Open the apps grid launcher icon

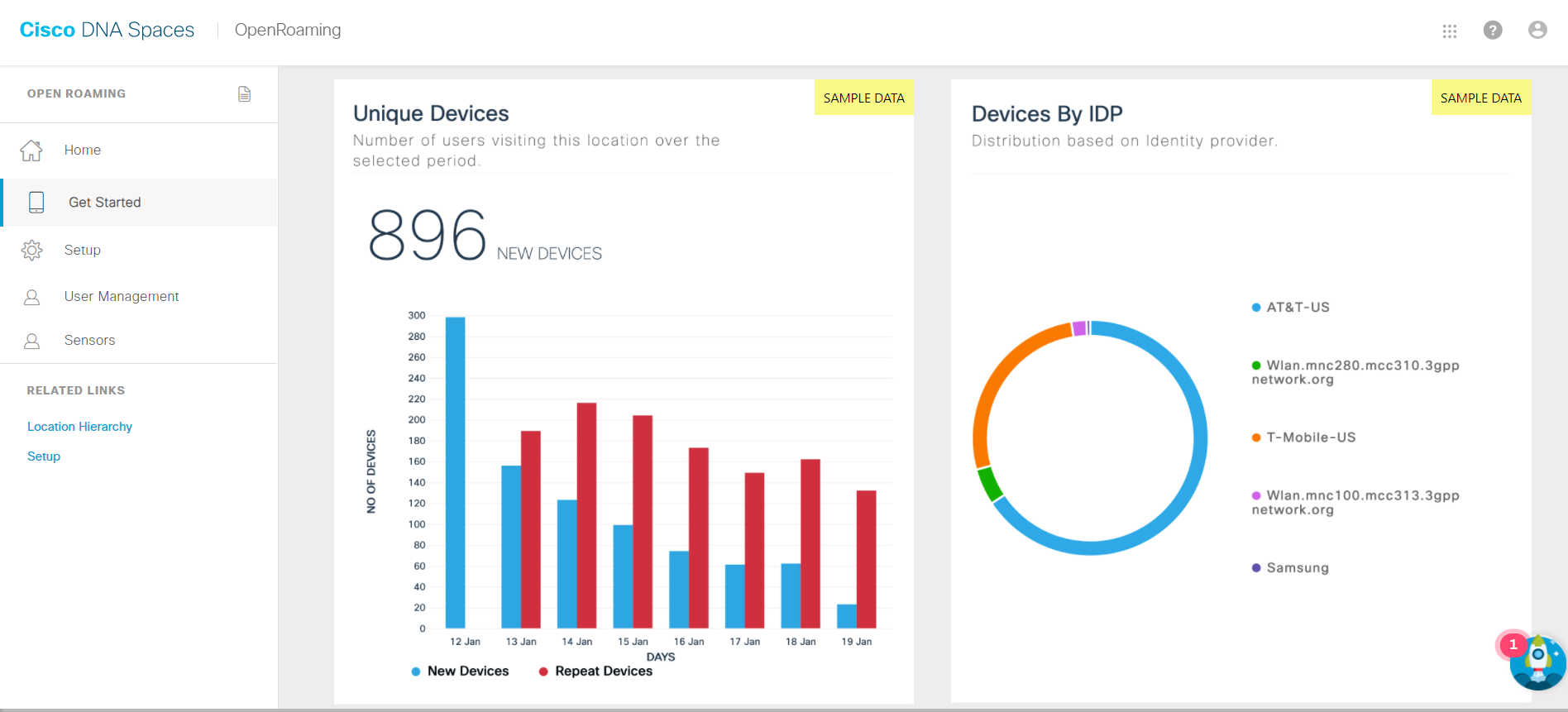point(1449,31)
